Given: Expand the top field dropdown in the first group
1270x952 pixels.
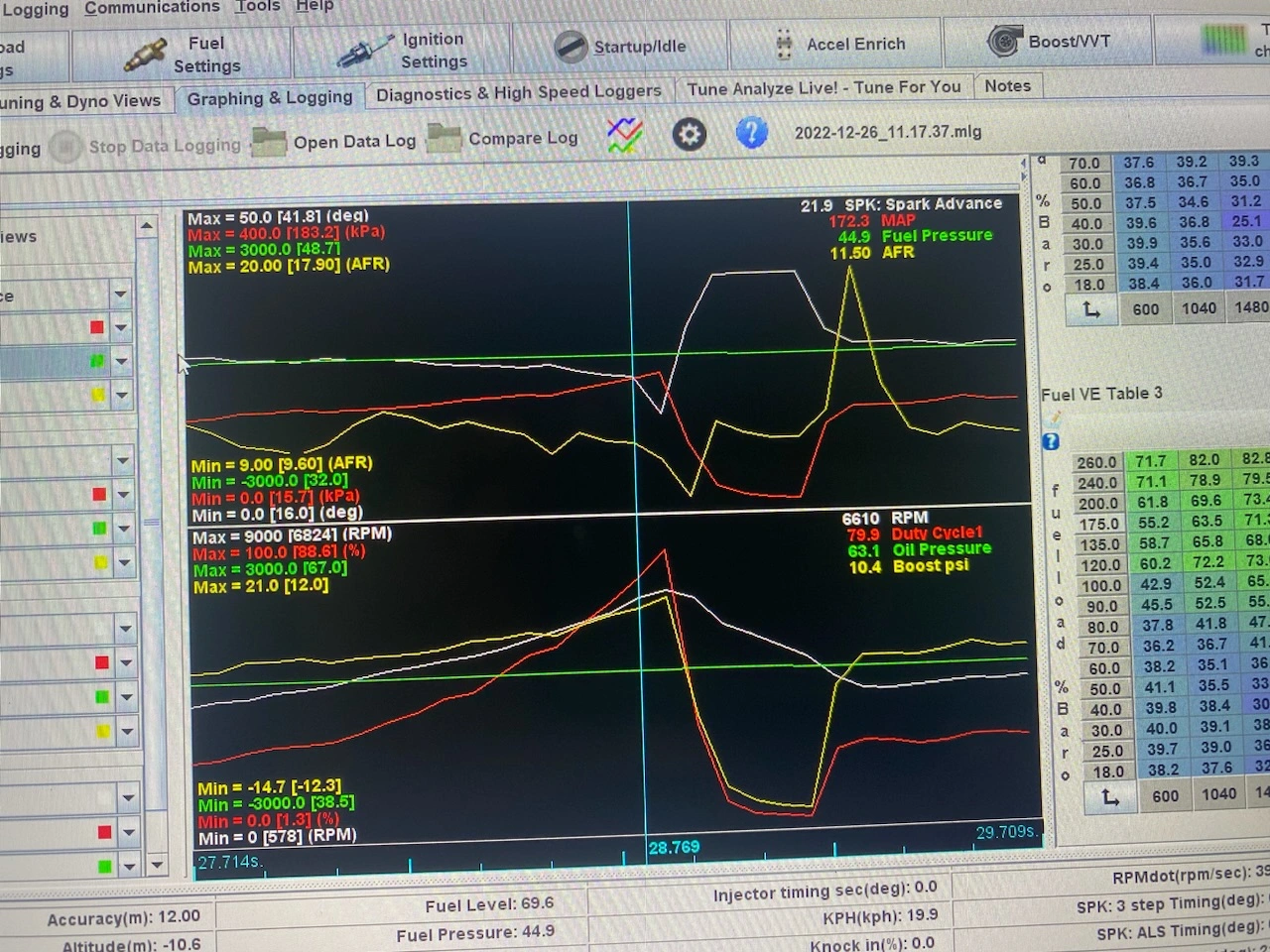Looking at the screenshot, I should tap(120, 295).
